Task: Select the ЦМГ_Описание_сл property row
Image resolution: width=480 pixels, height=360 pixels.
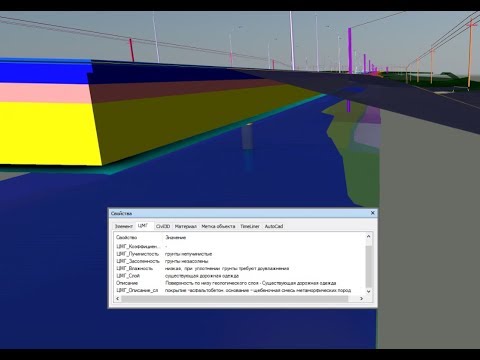Action: [x=240, y=290]
